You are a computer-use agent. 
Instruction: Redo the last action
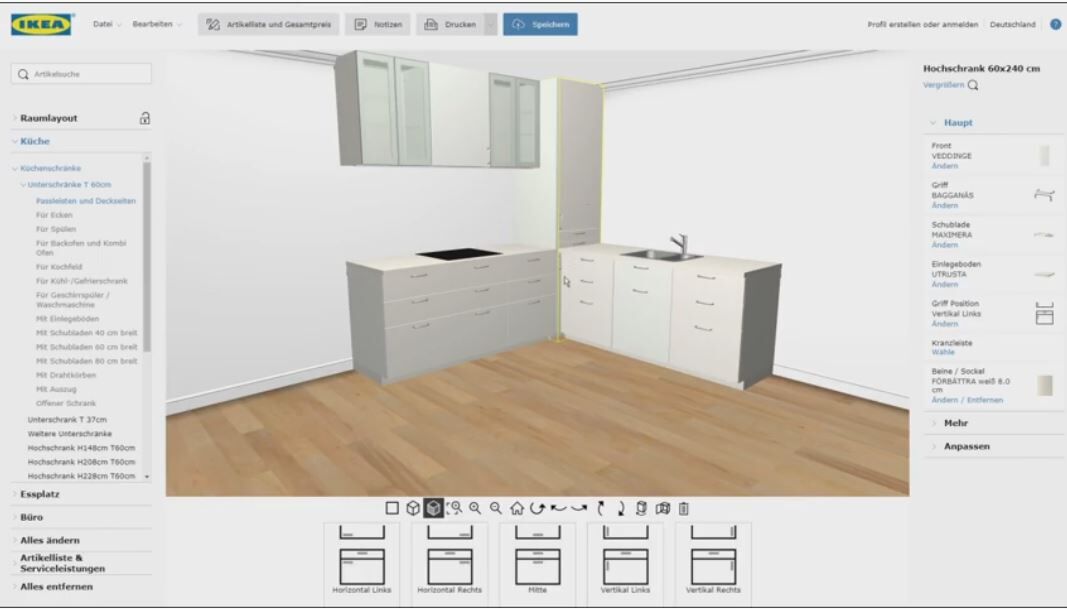tap(582, 507)
